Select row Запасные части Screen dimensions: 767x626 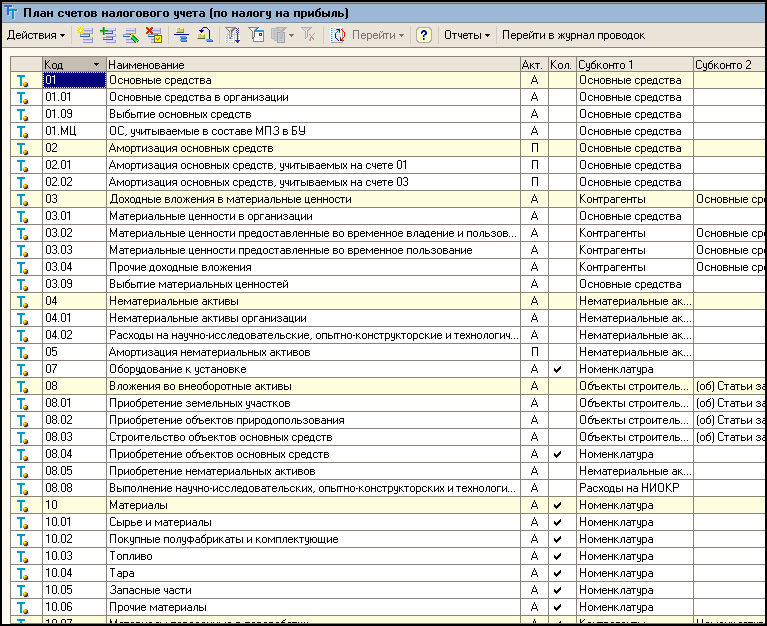(x=388, y=590)
